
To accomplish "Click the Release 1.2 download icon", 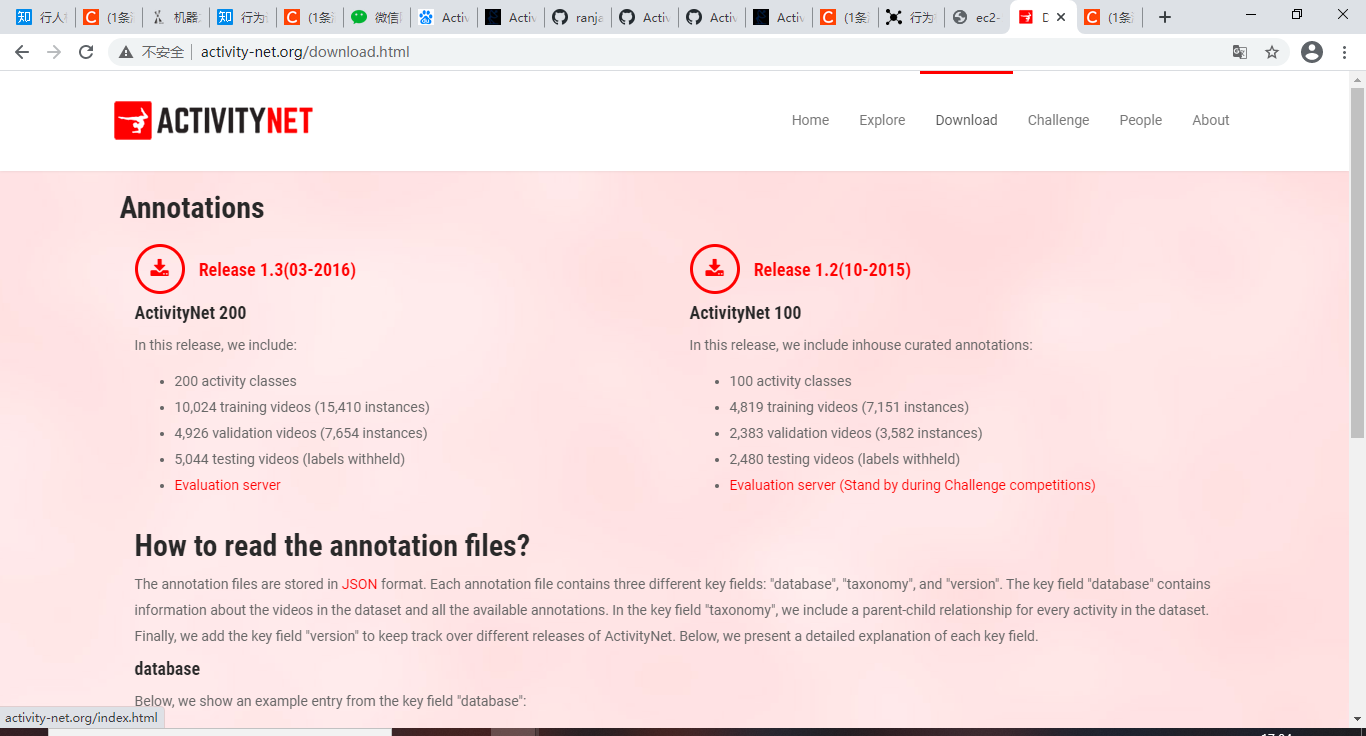I will 714,268.
